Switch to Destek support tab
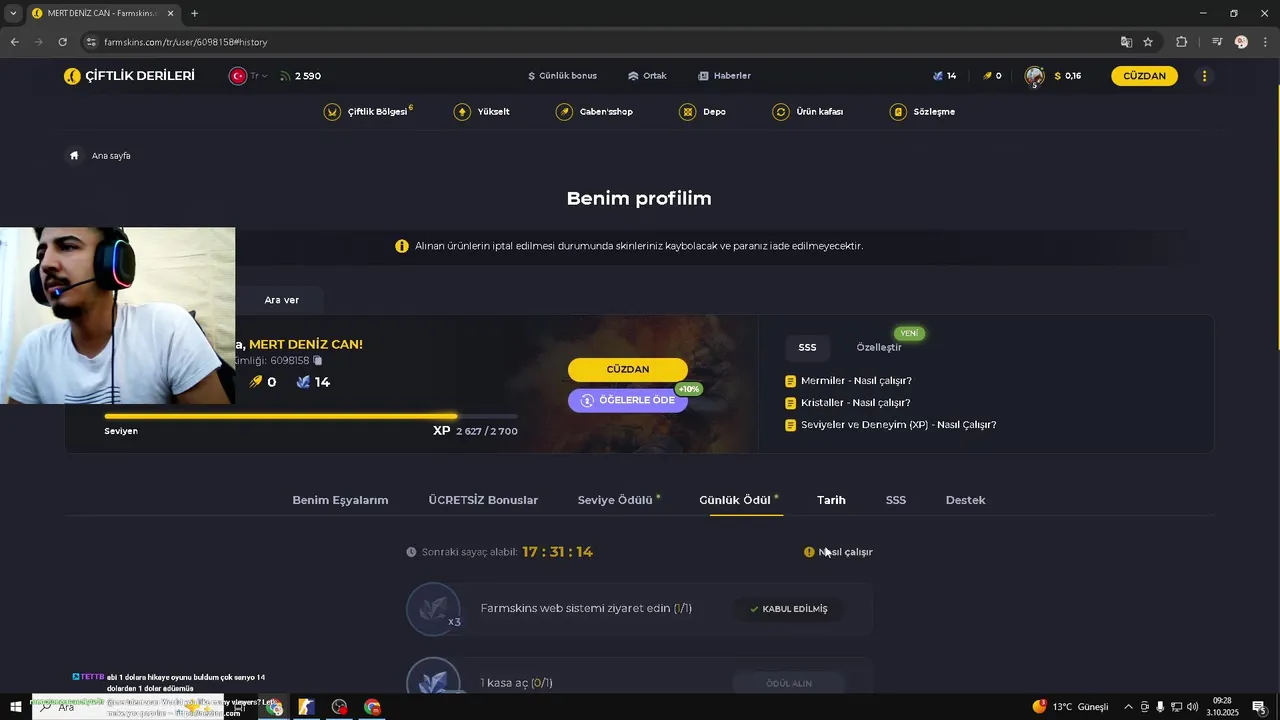 point(965,500)
